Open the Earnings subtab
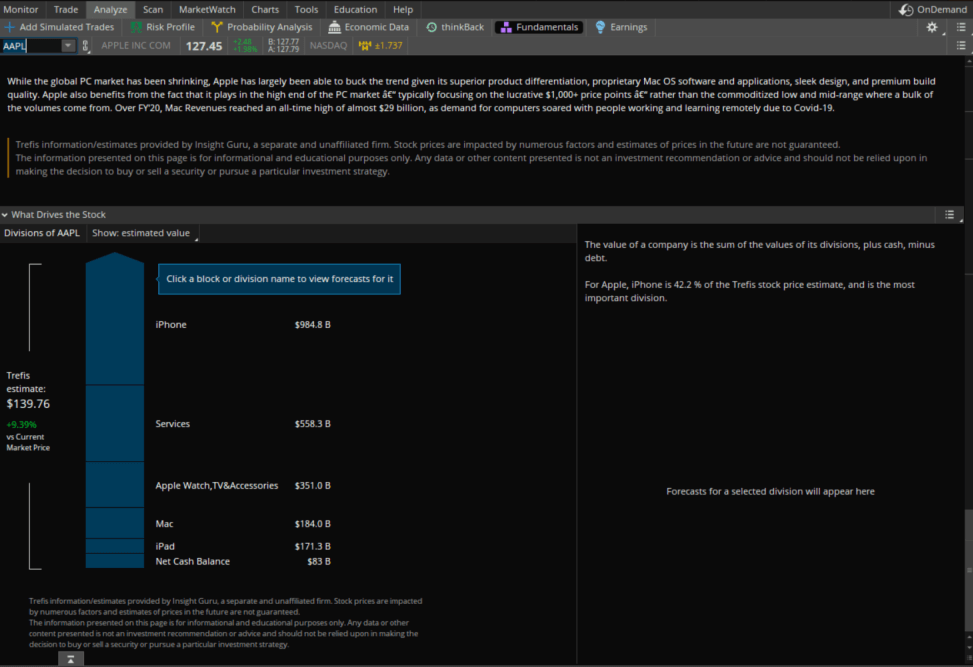The width and height of the screenshot is (973, 667). (621, 27)
